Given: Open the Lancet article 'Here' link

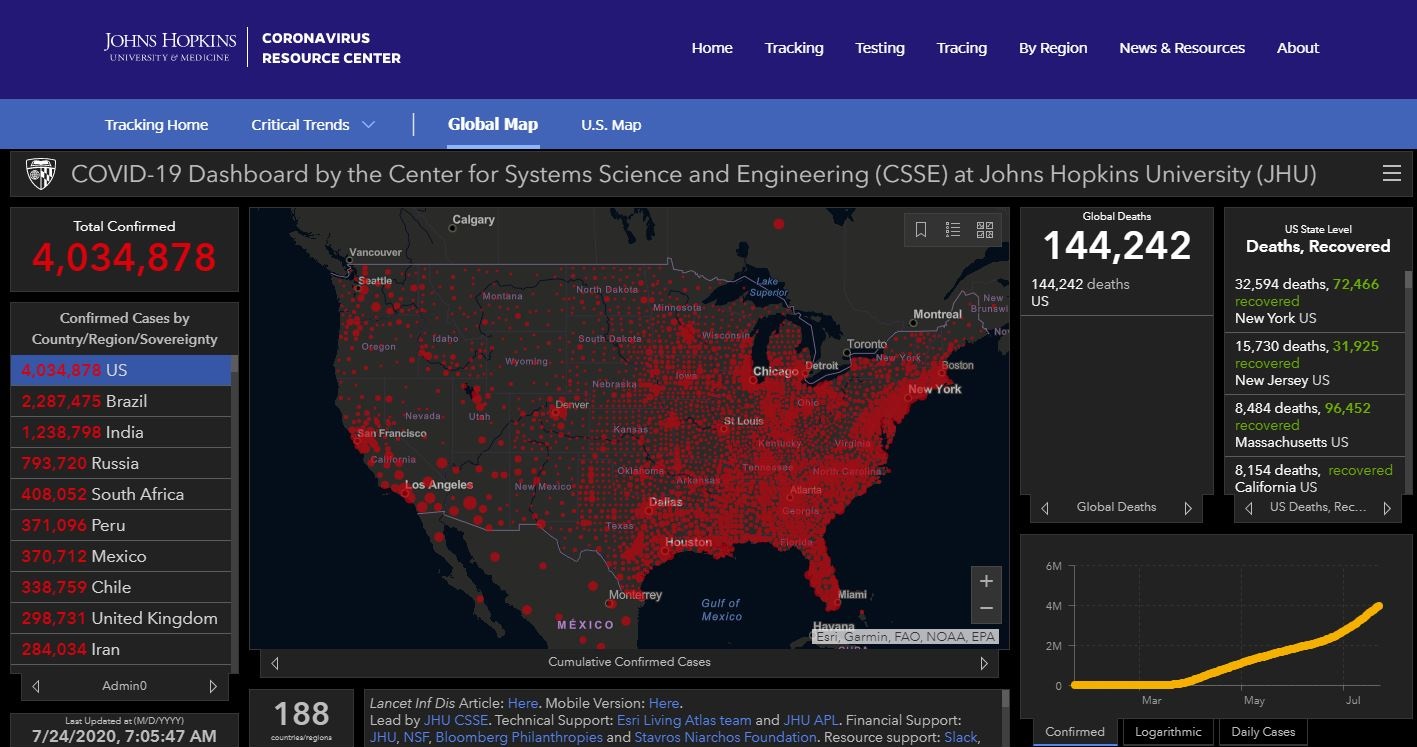Looking at the screenshot, I should coord(523,703).
